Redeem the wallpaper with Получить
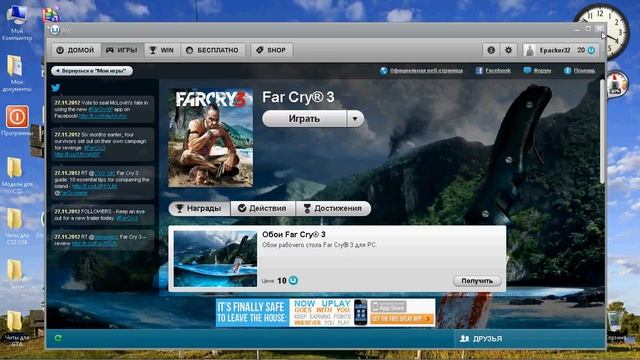Image resolution: width=640 pixels, height=360 pixels. [477, 281]
